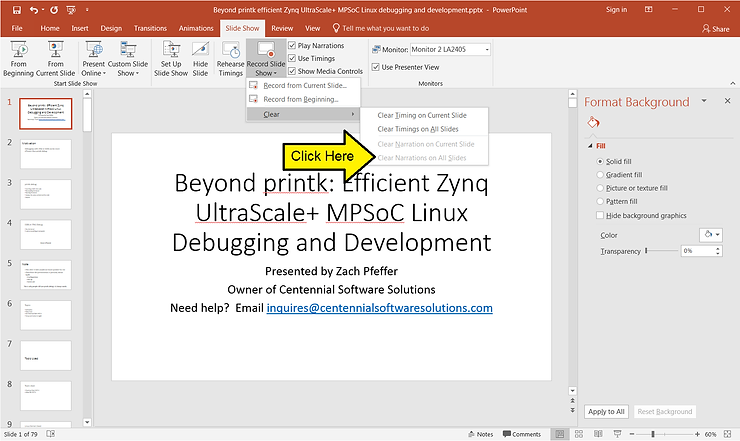Image resolution: width=740 pixels, height=441 pixels.
Task: Uncheck Play Narrations checkbox
Action: pyautogui.click(x=292, y=46)
